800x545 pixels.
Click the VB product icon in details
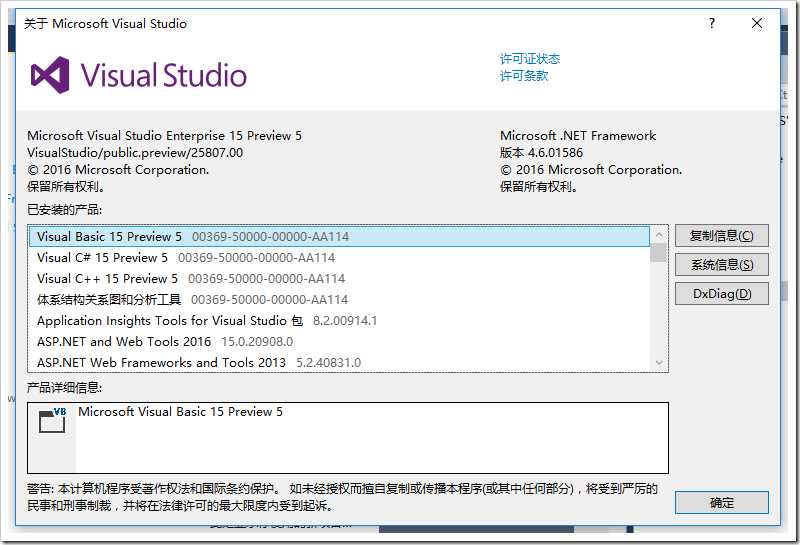point(53,420)
